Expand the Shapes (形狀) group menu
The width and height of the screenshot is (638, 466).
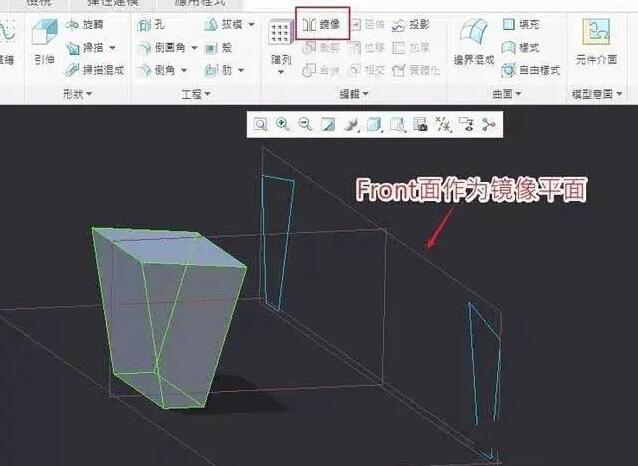tap(77, 94)
